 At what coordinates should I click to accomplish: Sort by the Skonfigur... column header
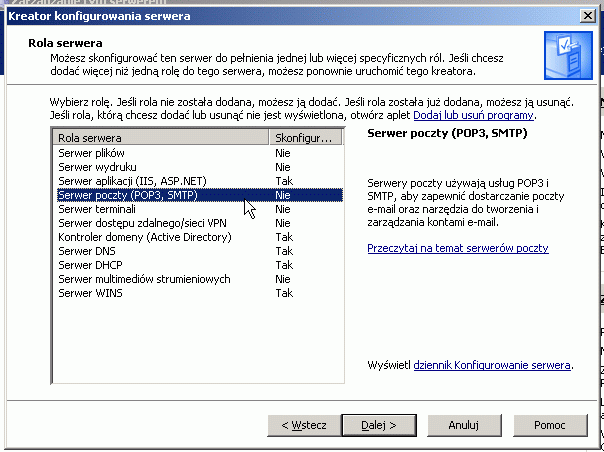[305, 138]
